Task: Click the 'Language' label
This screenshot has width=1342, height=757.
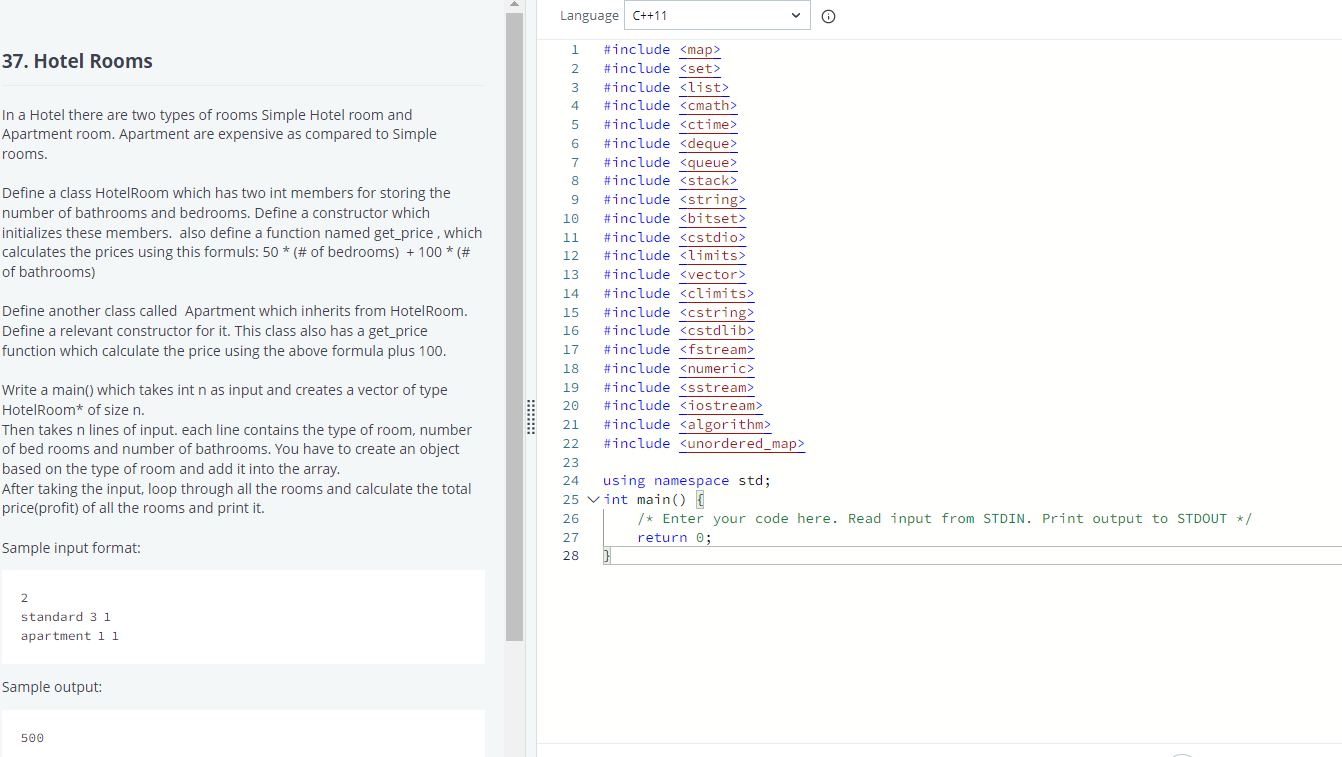Action: coord(589,16)
